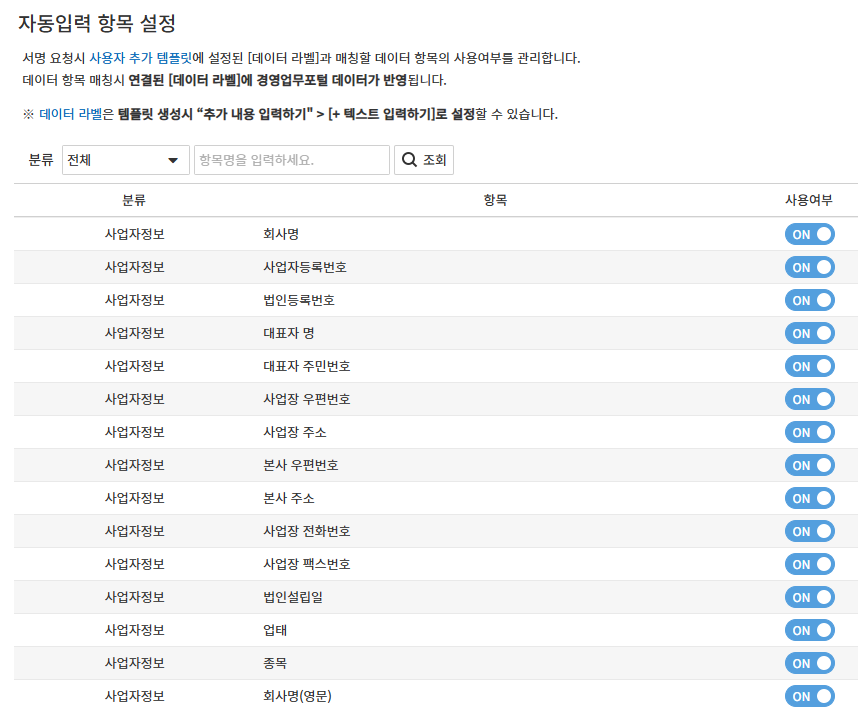The width and height of the screenshot is (858, 711).
Task: Turn off 법인등록번호 switch
Action: 809,300
